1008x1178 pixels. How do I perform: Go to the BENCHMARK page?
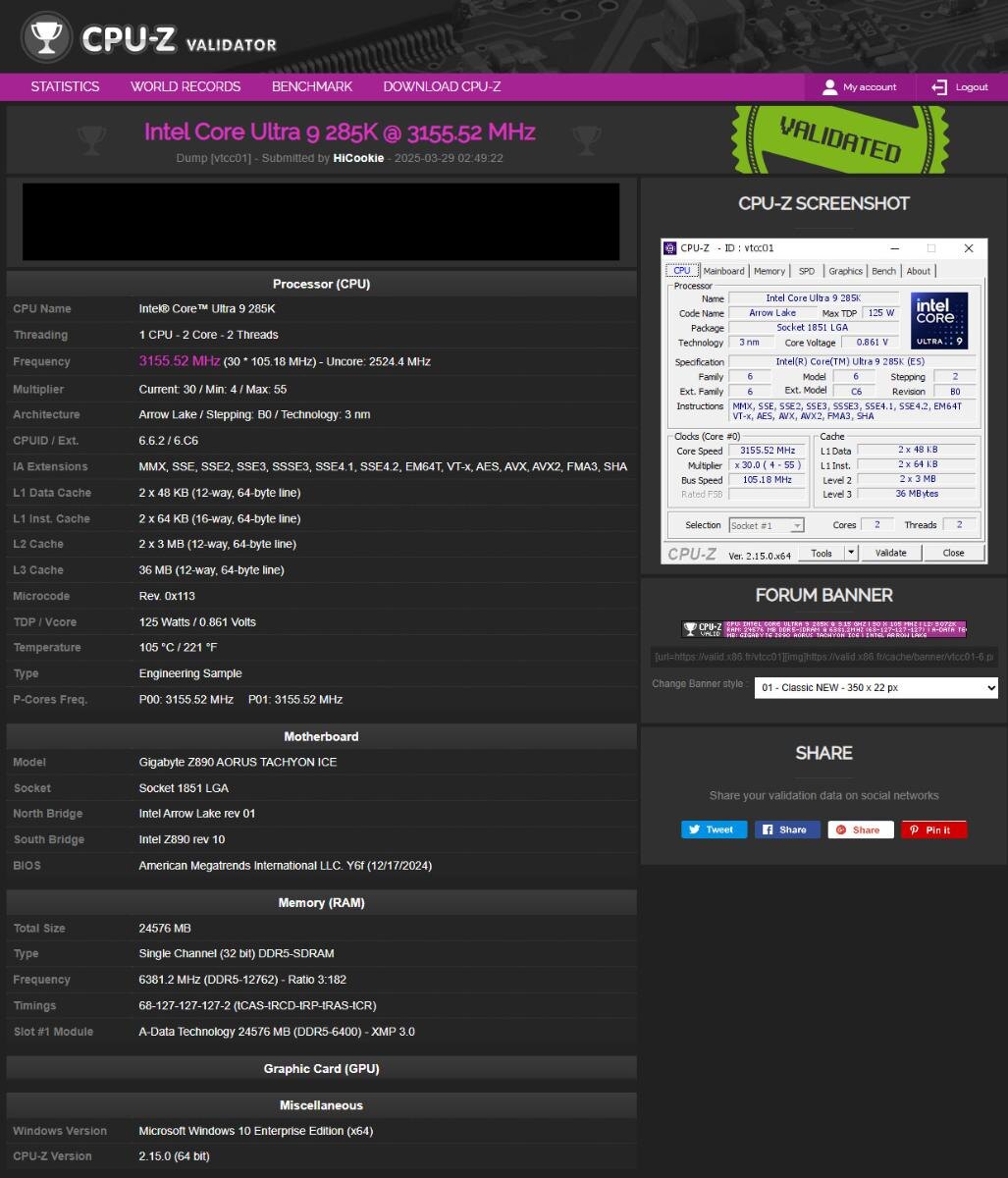point(312,86)
